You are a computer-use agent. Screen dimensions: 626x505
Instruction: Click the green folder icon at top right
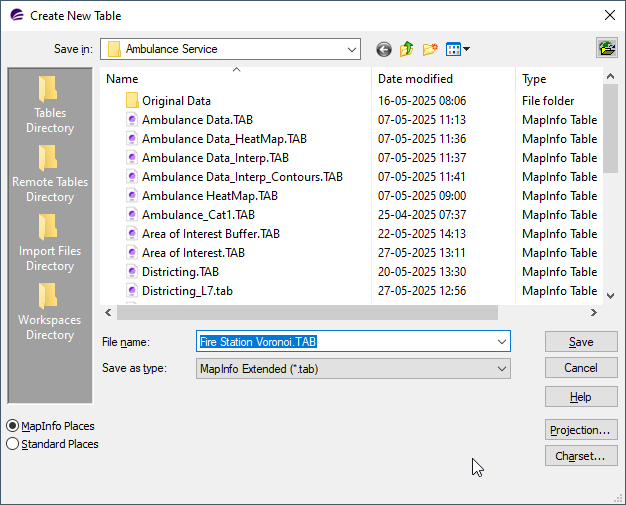[606, 47]
